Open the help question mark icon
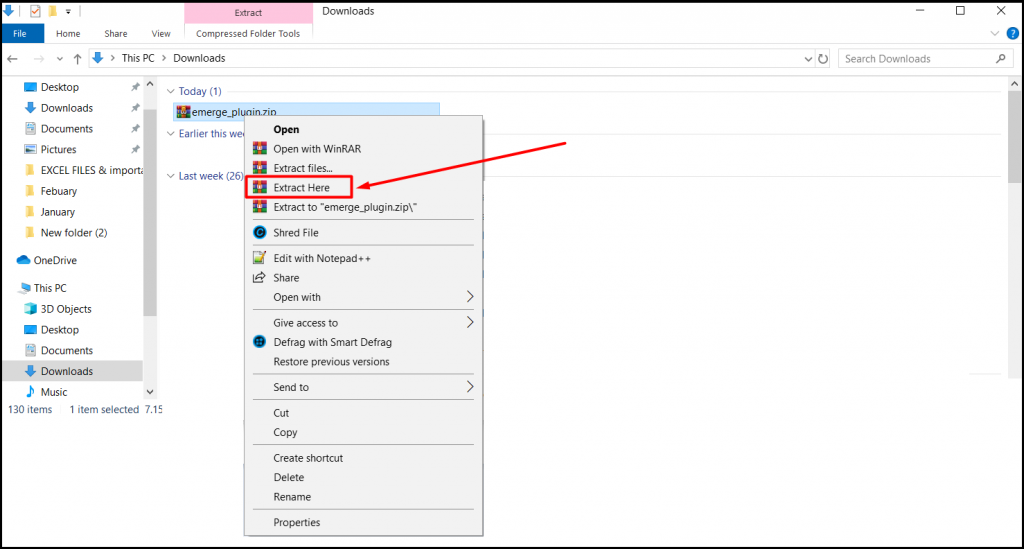The width and height of the screenshot is (1024, 549). (1013, 33)
